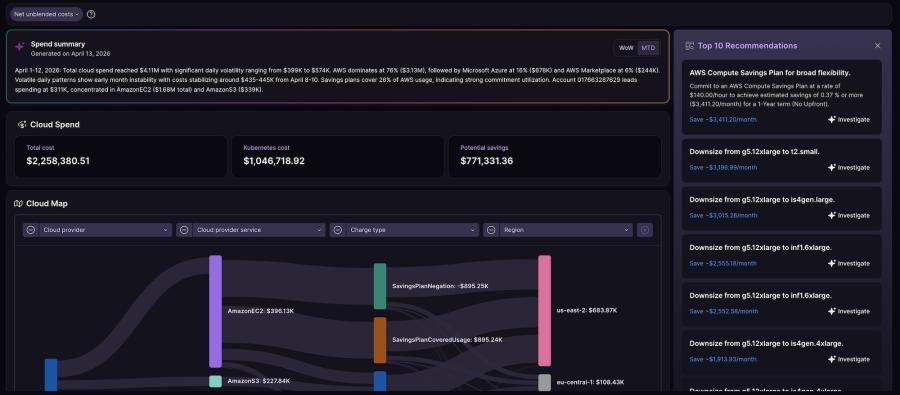This screenshot has height=395, width=900.
Task: Click the eu-central-1: $108.43K label
Action: (590, 382)
